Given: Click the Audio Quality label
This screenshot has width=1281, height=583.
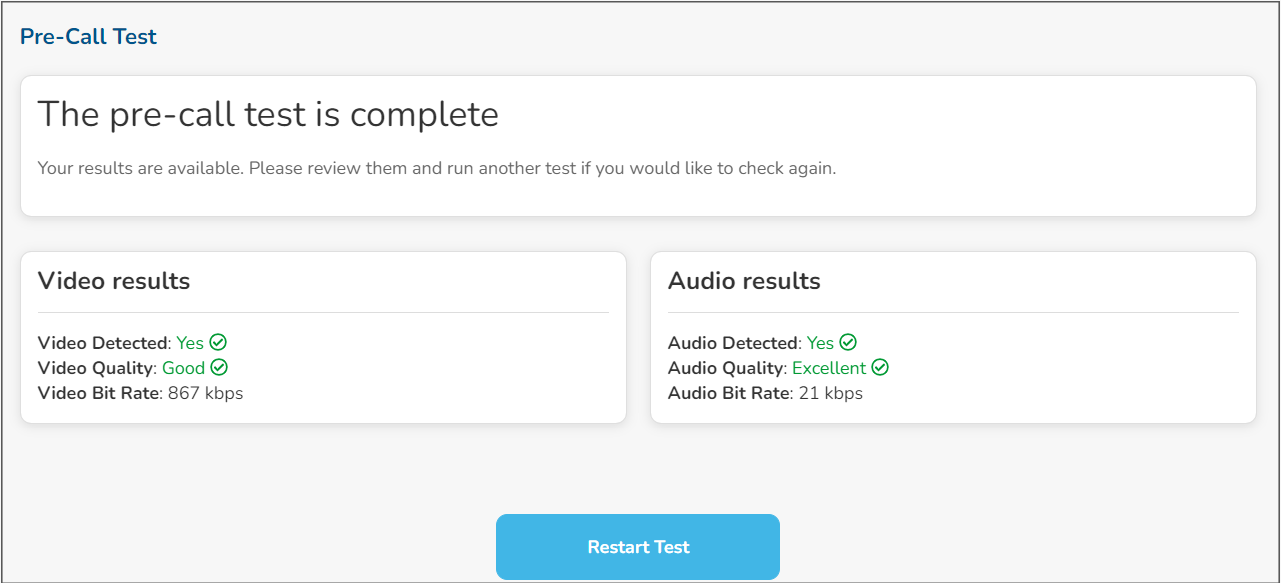Looking at the screenshot, I should pos(727,368).
